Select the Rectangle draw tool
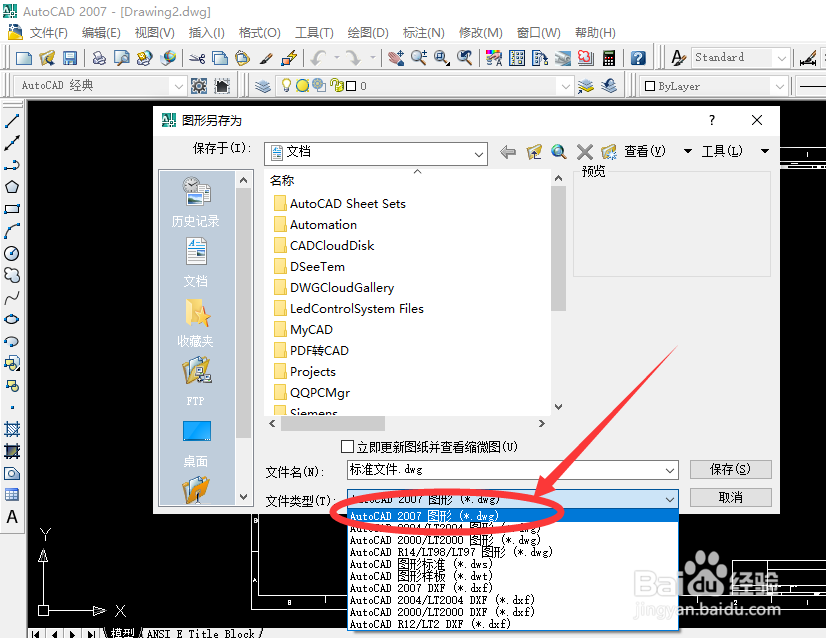The height and width of the screenshot is (638, 826). [12, 209]
